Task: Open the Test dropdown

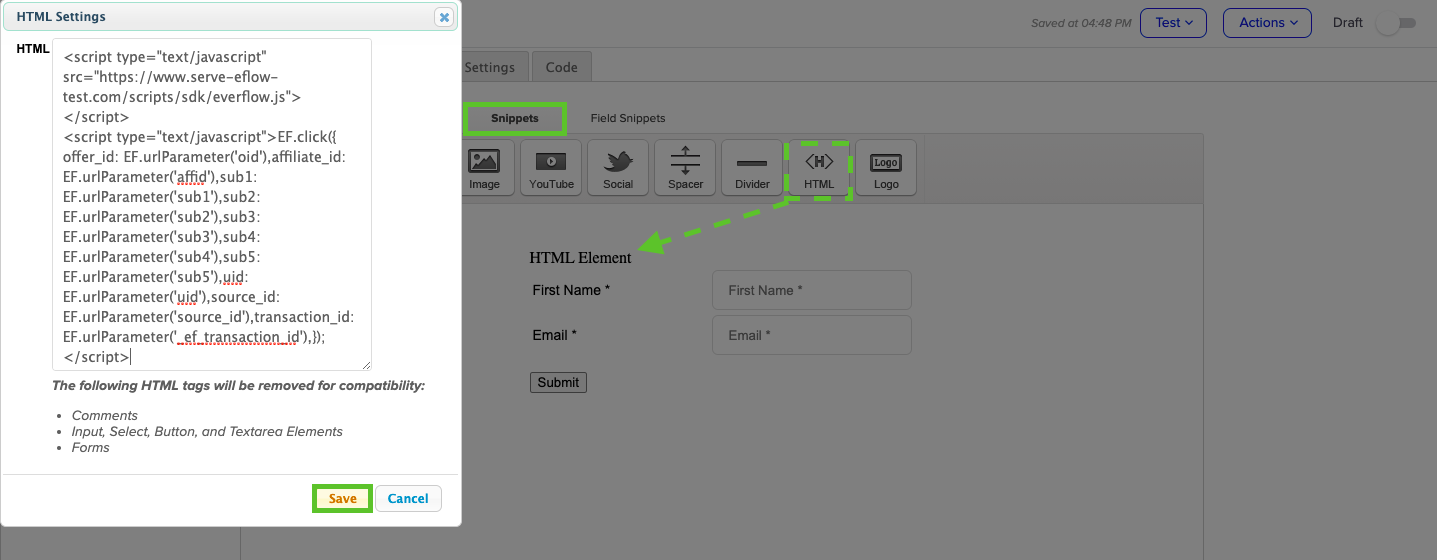Action: 1173,23
